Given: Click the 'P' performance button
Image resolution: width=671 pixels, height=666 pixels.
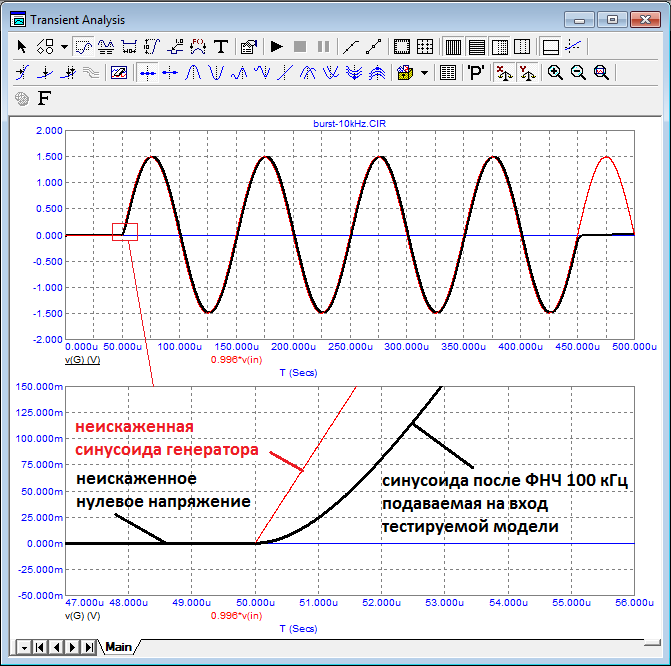Looking at the screenshot, I should 476,73.
